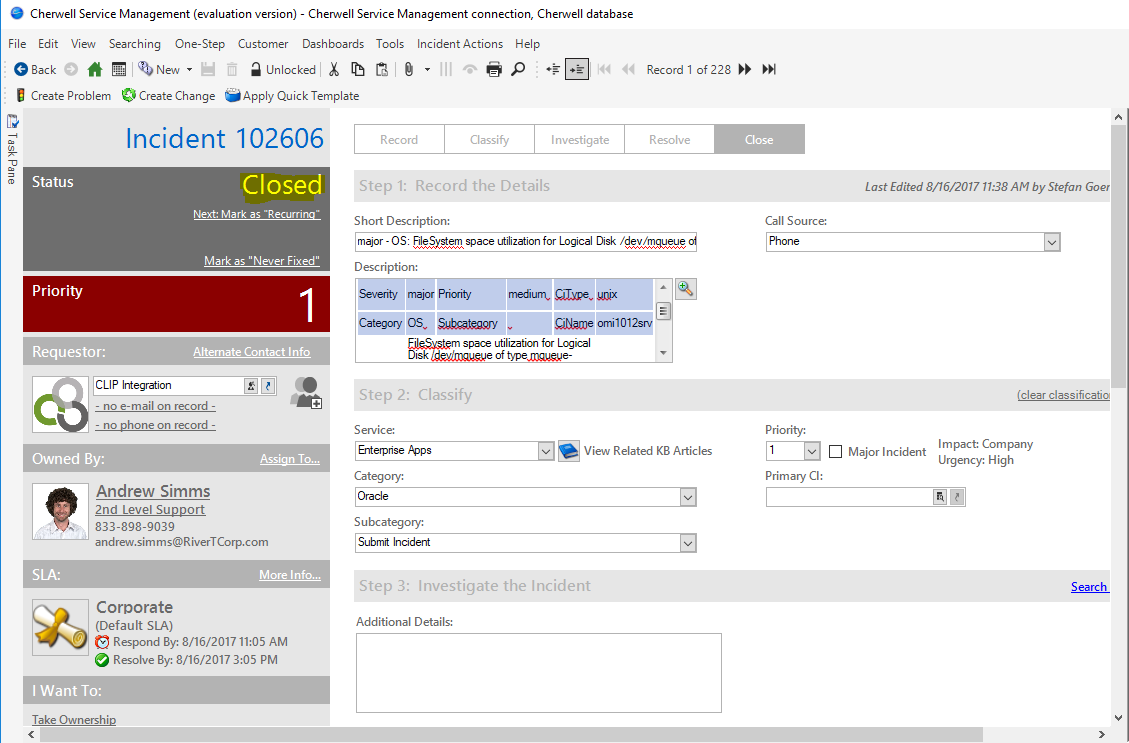Click Mark as "Never Fixed" link
The height and width of the screenshot is (743, 1129).
pos(261,261)
